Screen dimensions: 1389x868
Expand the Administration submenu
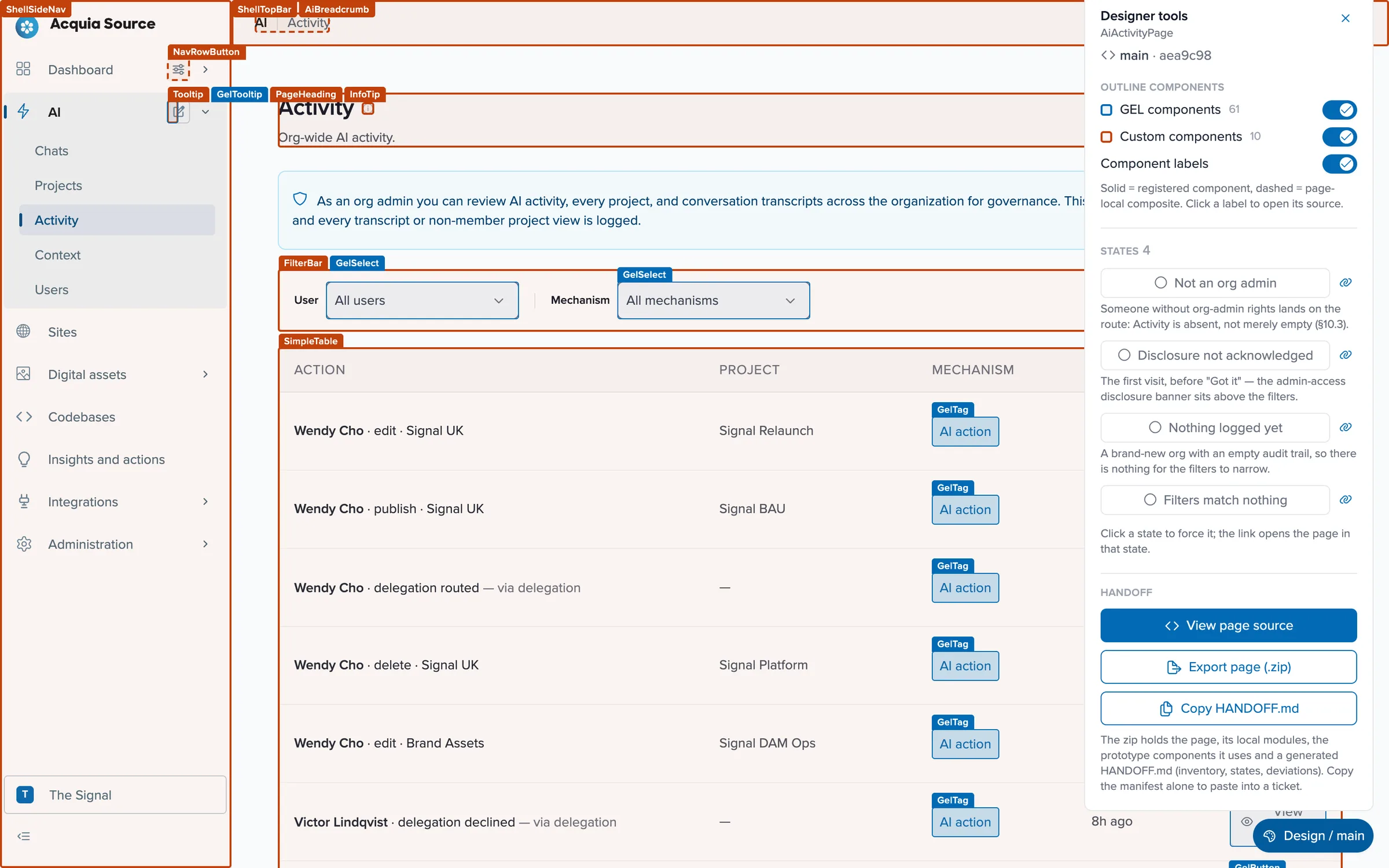tap(205, 544)
